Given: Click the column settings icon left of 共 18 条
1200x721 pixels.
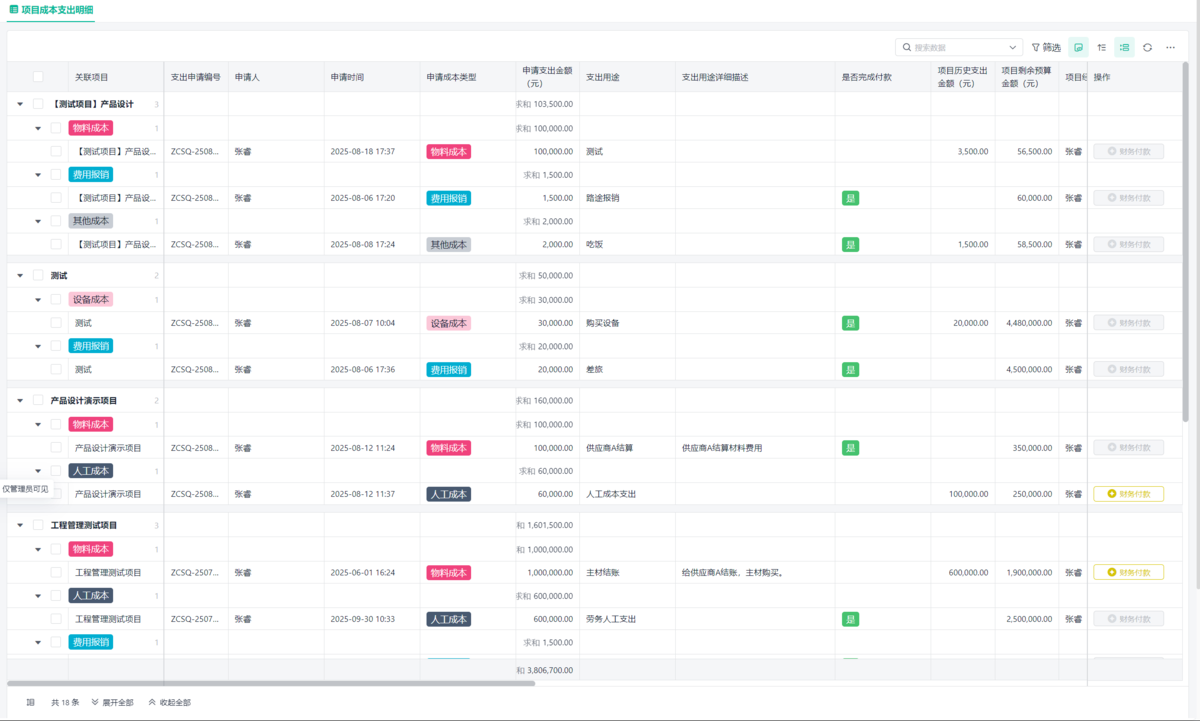Looking at the screenshot, I should (x=30, y=702).
